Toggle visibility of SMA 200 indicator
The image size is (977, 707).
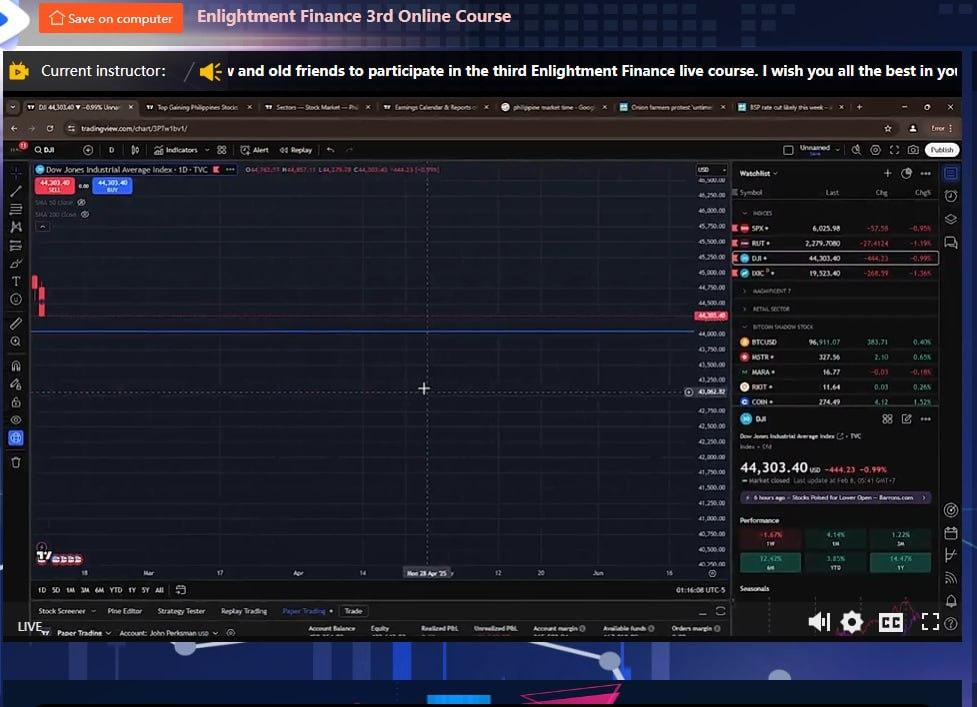(x=84, y=214)
